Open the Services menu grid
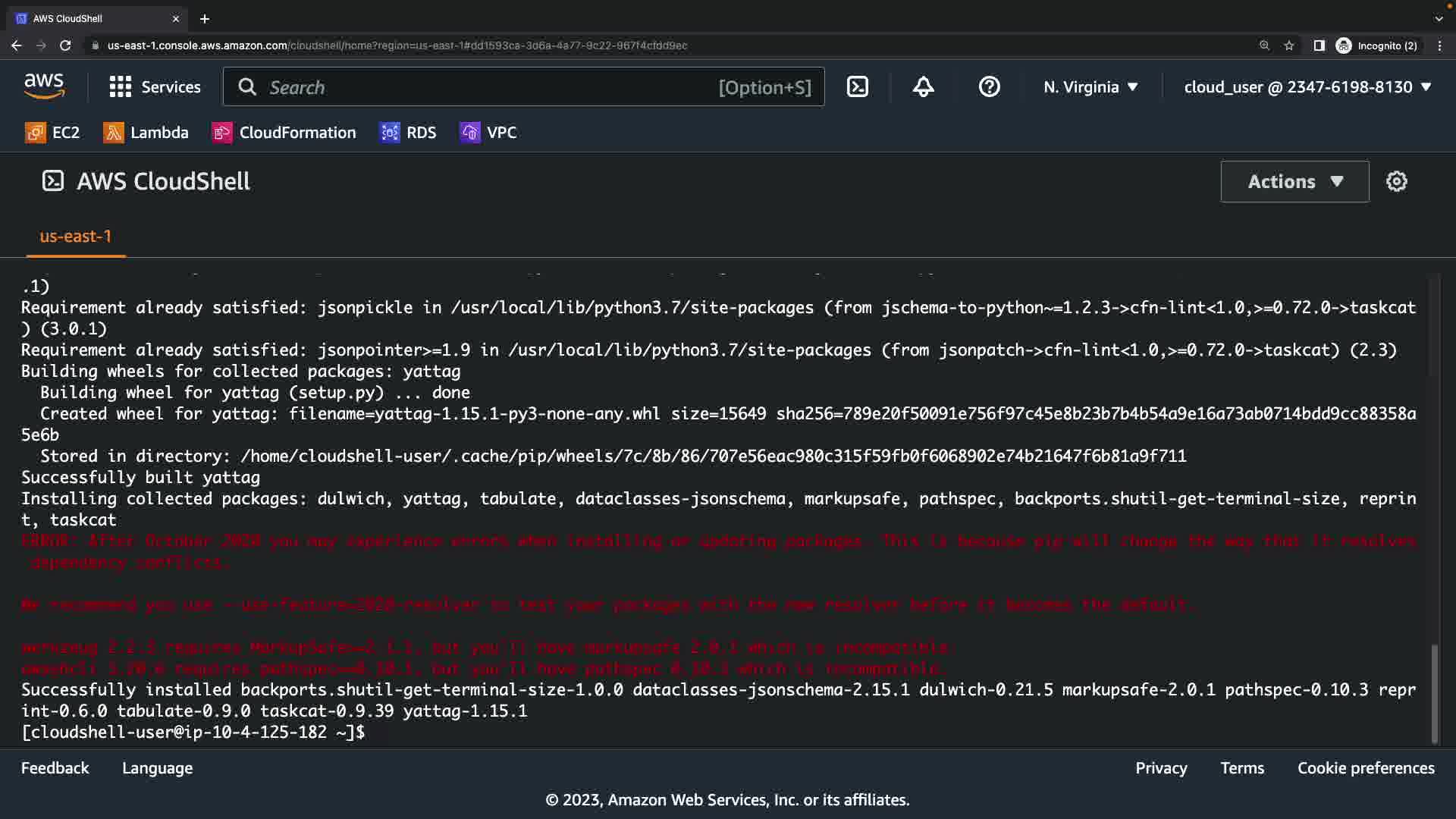 click(155, 87)
